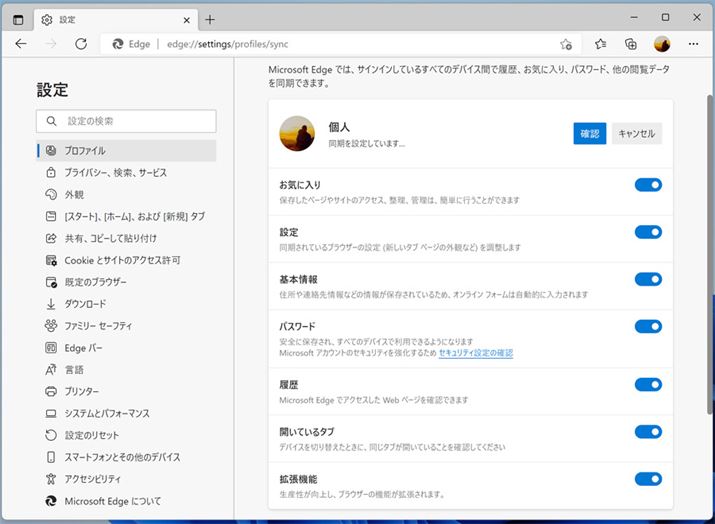The height and width of the screenshot is (524, 715).
Task: Switch off 拡張機能 sync toggle
Action: pos(648,479)
